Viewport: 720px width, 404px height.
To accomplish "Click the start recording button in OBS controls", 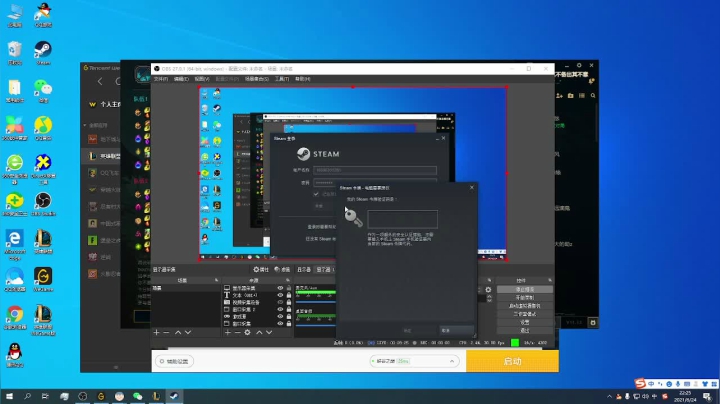I will (x=525, y=297).
